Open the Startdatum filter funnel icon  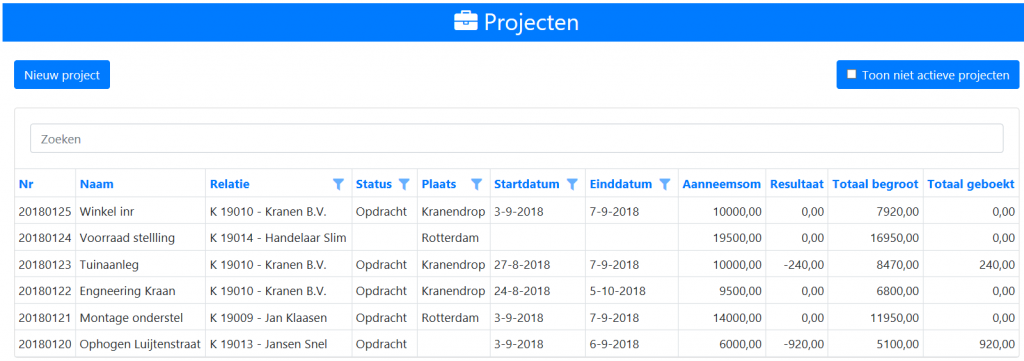tap(572, 184)
